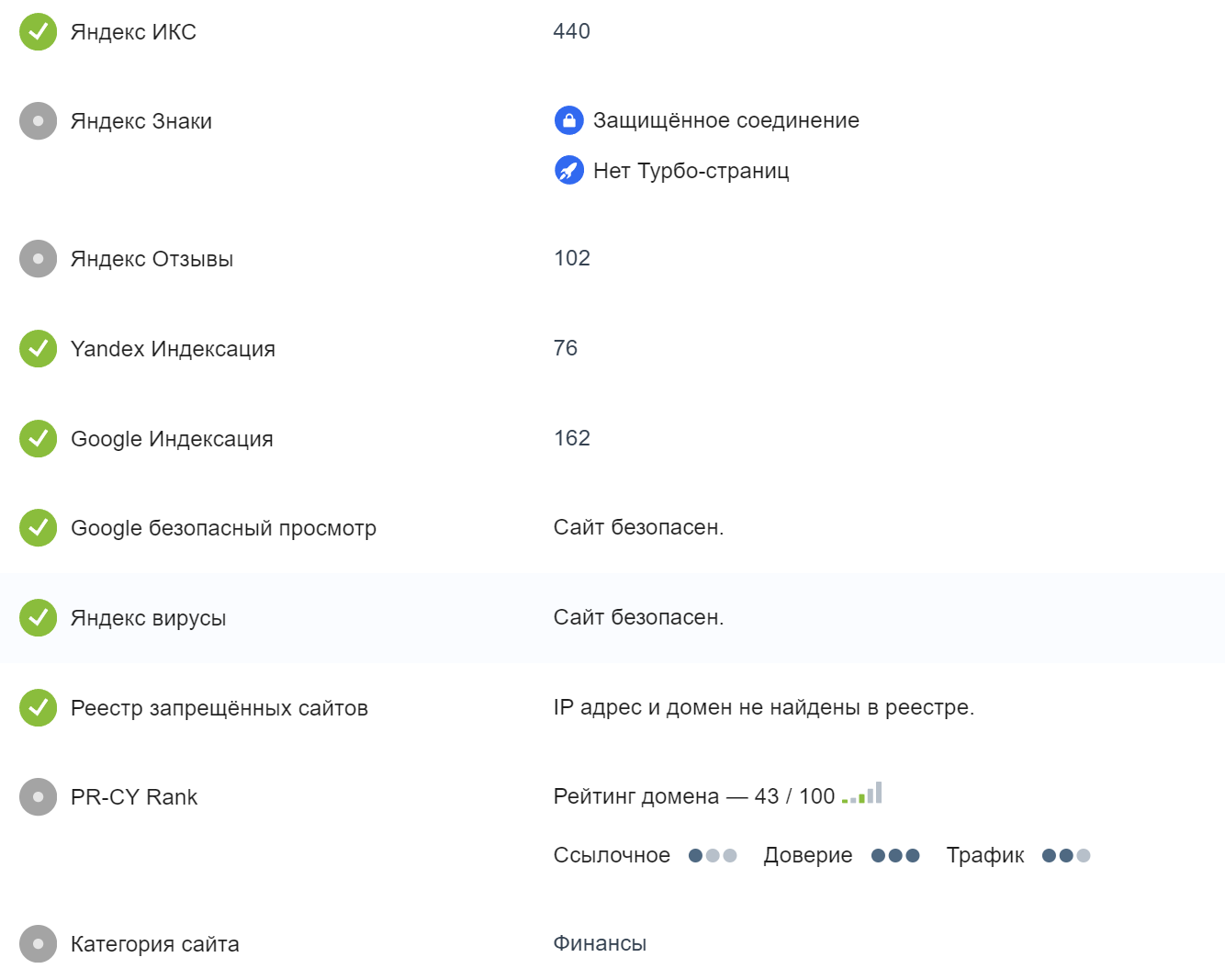Click the Трафик rating dots indicator

click(1066, 856)
